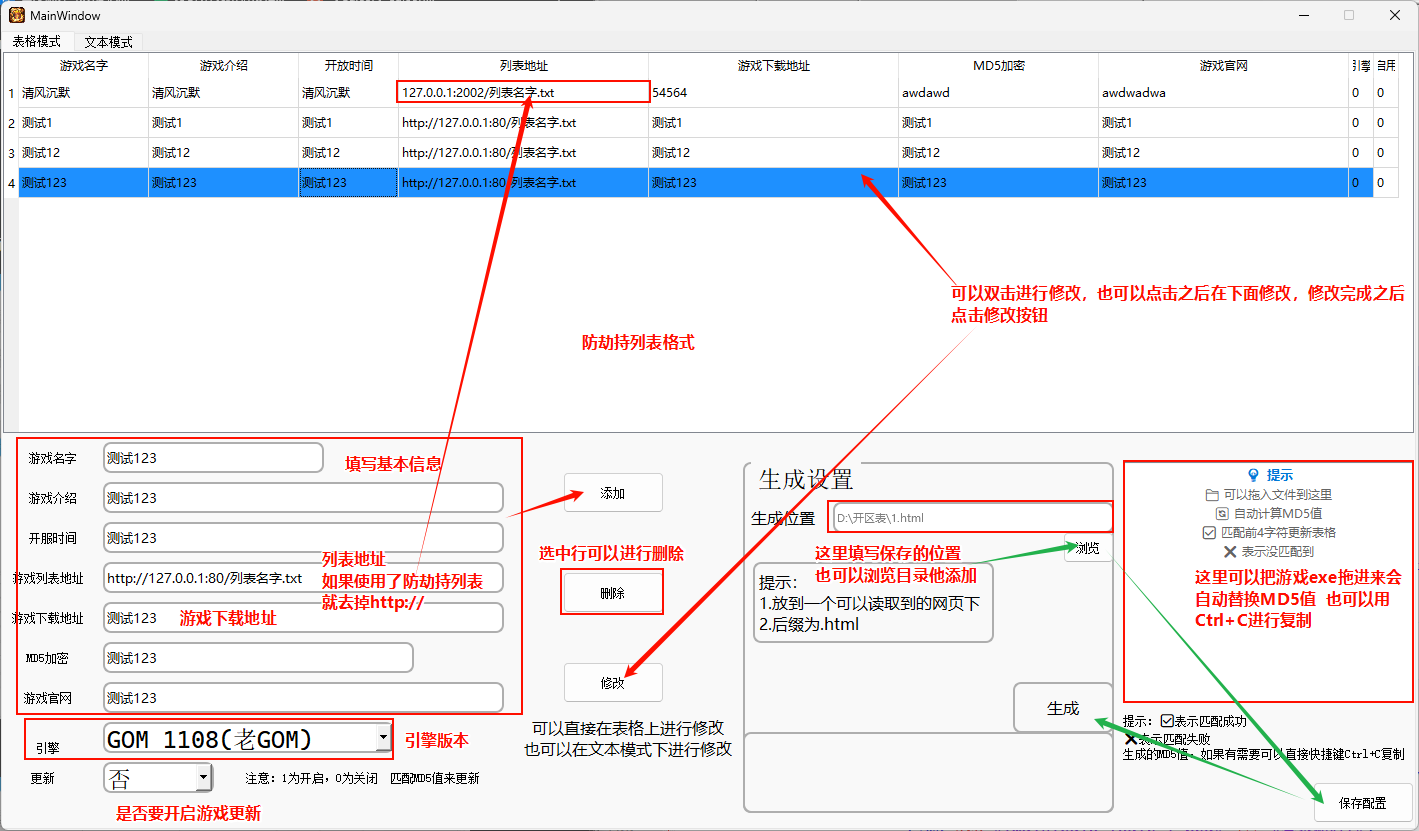Click the MD5加密 column header
1419x831 pixels.
(x=999, y=66)
